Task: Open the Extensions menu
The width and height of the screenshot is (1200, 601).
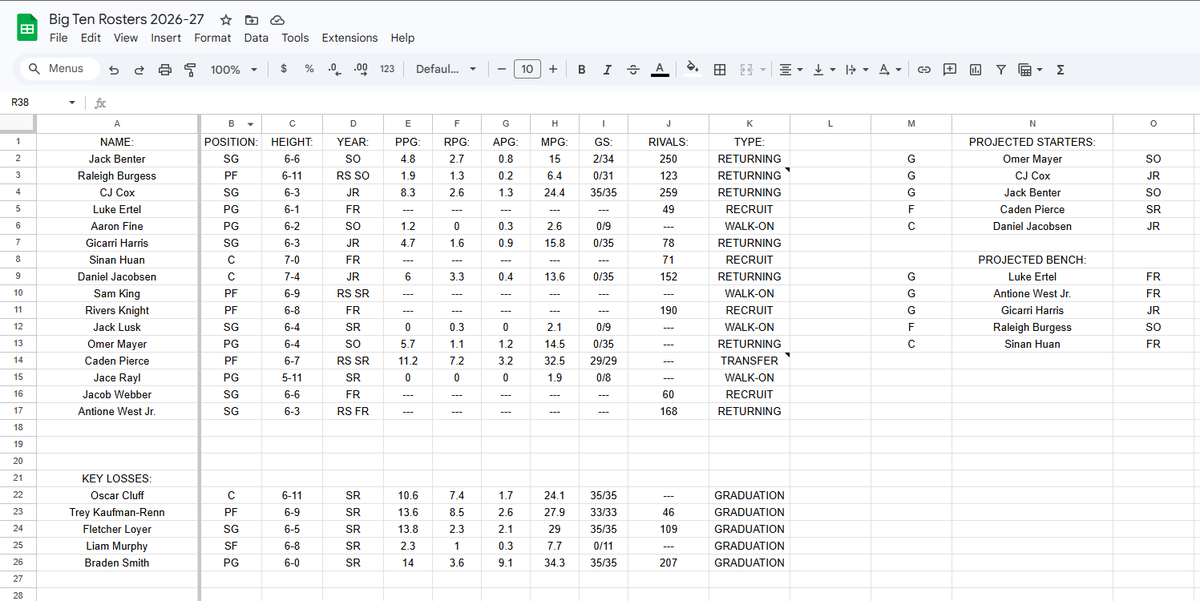Action: coord(350,38)
